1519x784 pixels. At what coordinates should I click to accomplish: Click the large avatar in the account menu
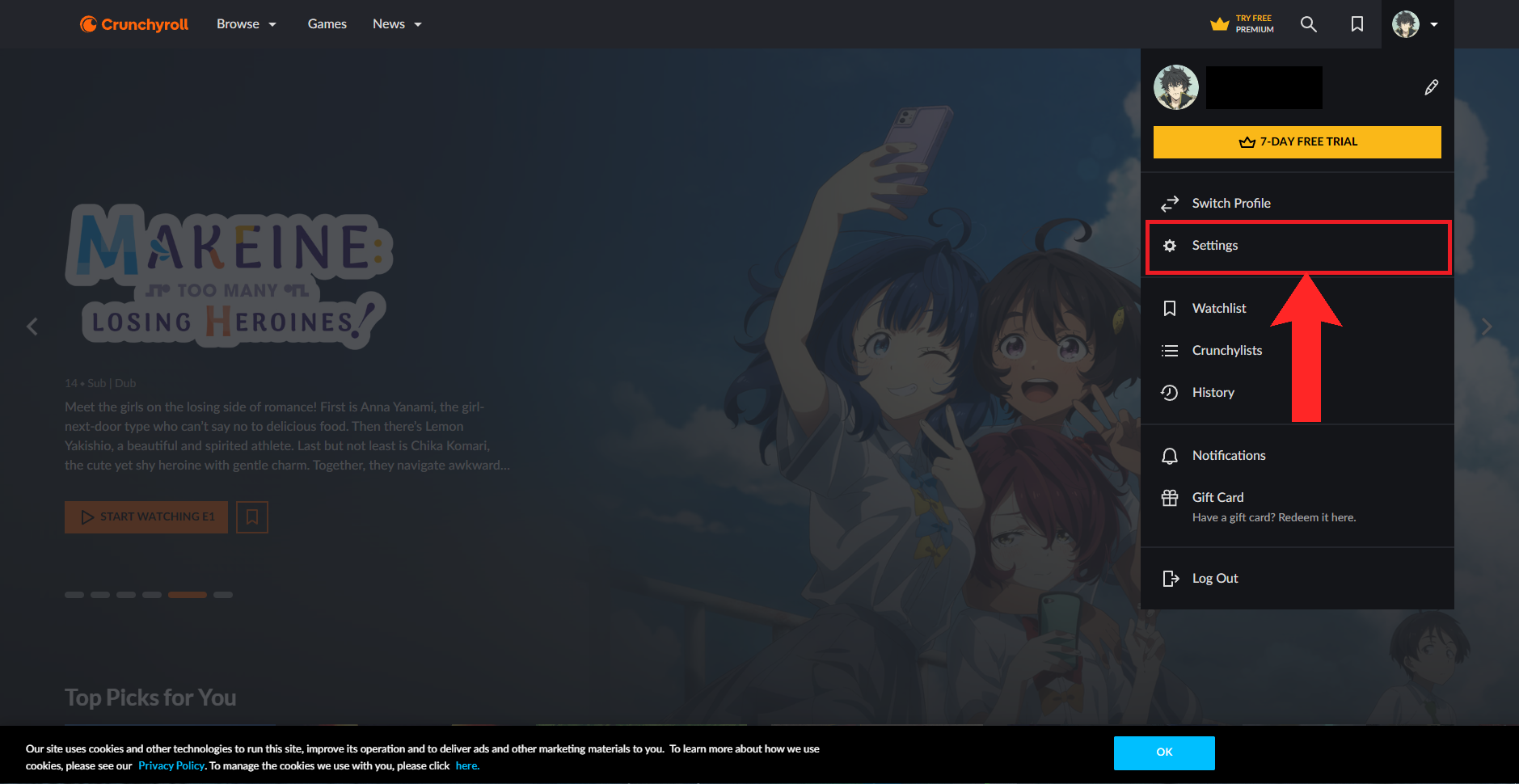[1176, 87]
